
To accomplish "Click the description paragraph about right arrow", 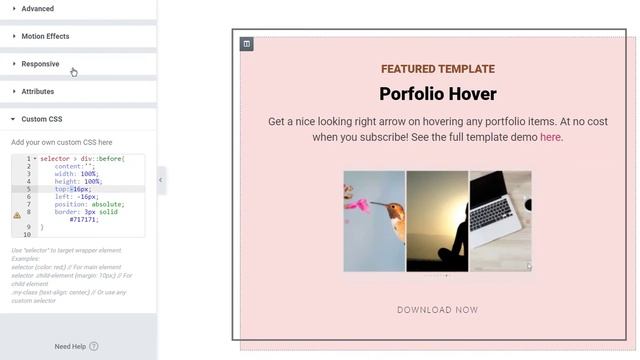I will point(438,129).
